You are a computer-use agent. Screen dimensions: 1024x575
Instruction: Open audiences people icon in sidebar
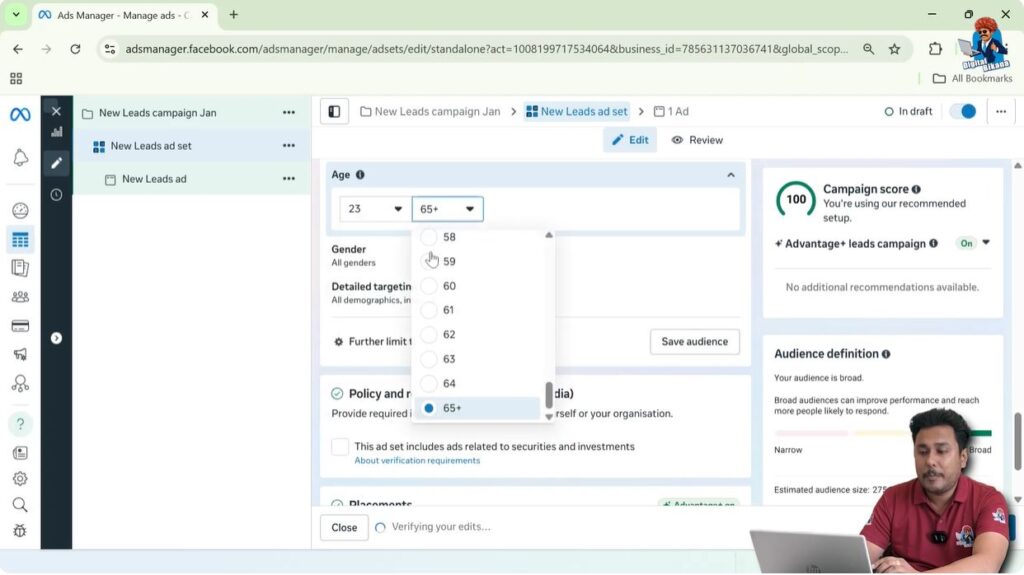(20, 297)
